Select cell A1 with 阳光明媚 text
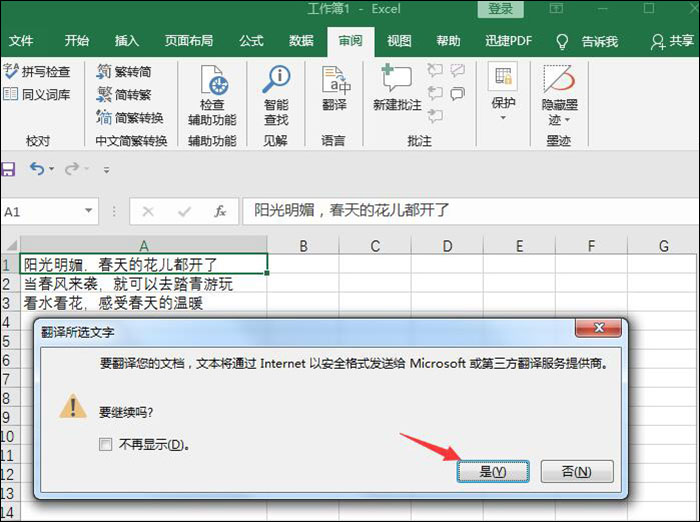The width and height of the screenshot is (700, 522). [x=144, y=264]
